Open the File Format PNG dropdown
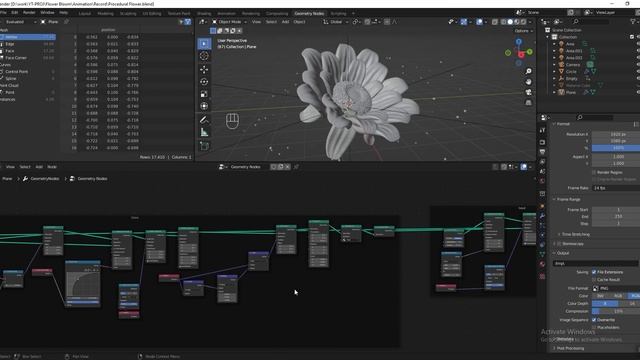This screenshot has height=360, width=640. [616, 288]
